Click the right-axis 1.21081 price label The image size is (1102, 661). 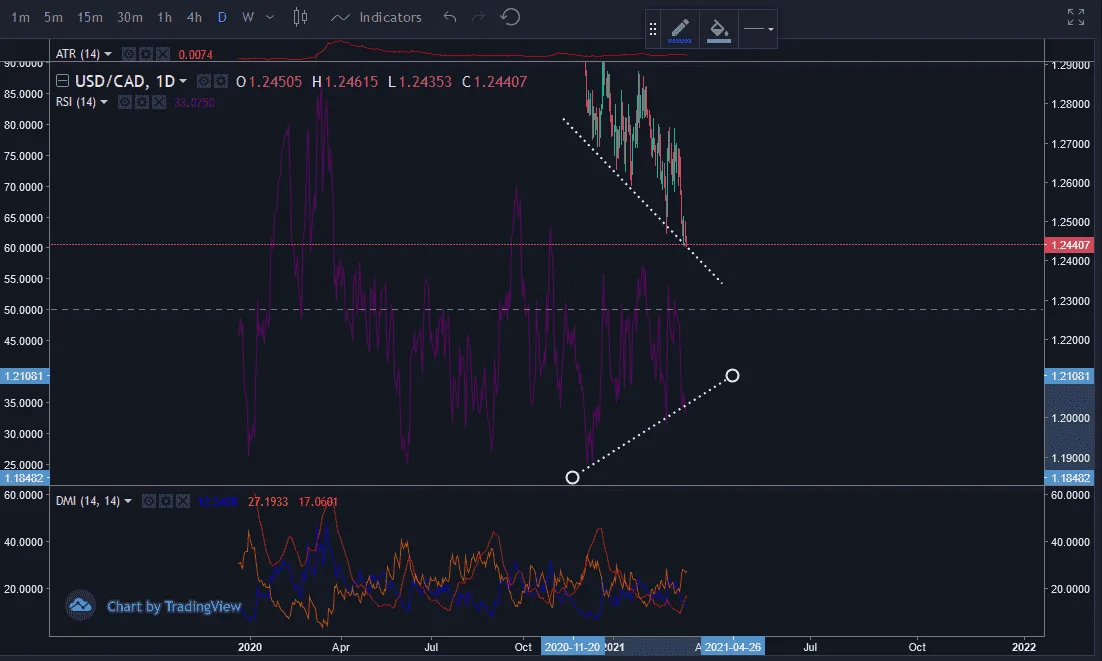tap(1070, 376)
